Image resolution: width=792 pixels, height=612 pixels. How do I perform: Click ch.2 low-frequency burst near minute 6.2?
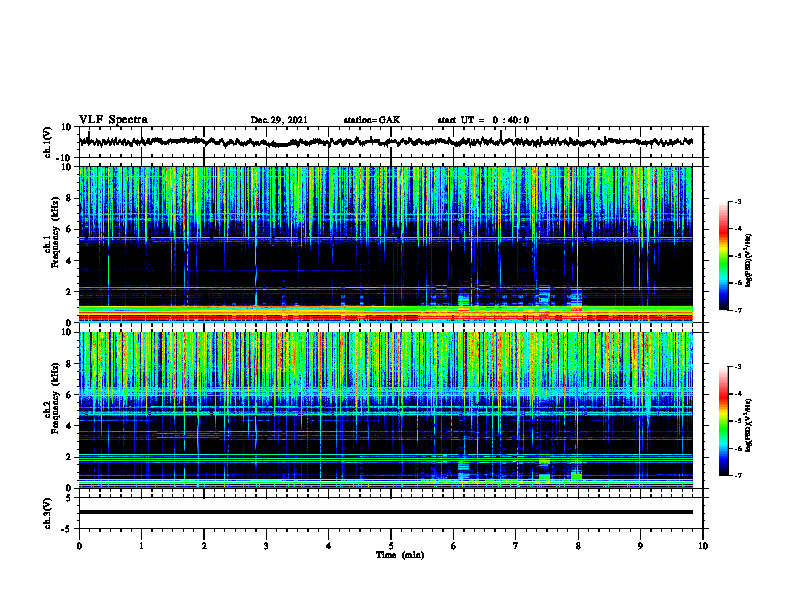464,468
